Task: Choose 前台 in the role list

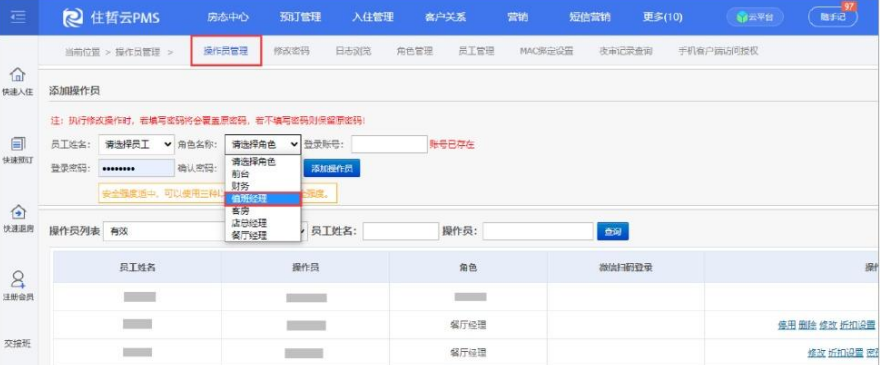Action: pyautogui.click(x=263, y=174)
